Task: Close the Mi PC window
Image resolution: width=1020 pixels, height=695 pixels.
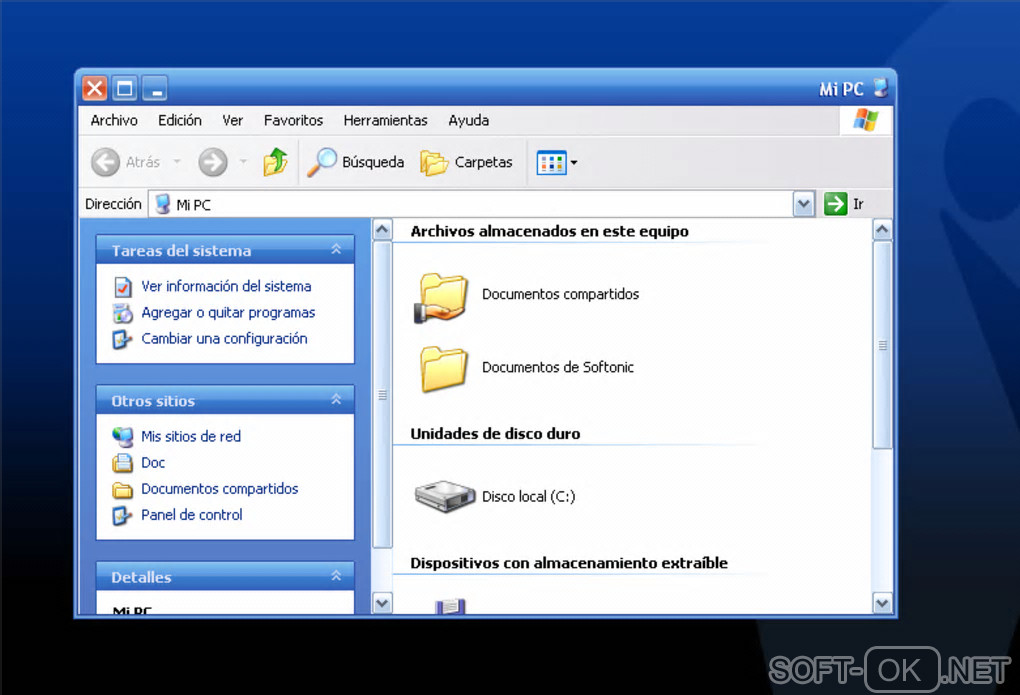Action: pyautogui.click(x=94, y=88)
